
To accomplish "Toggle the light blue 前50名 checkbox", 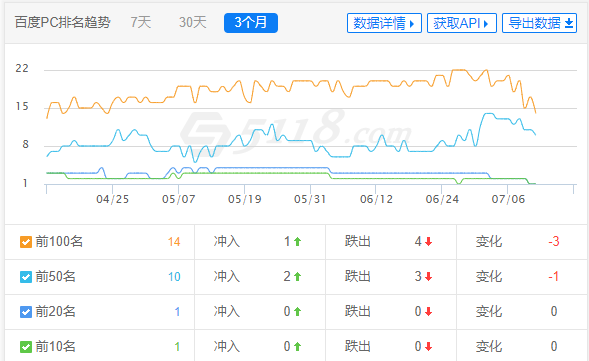I will 26,277.
